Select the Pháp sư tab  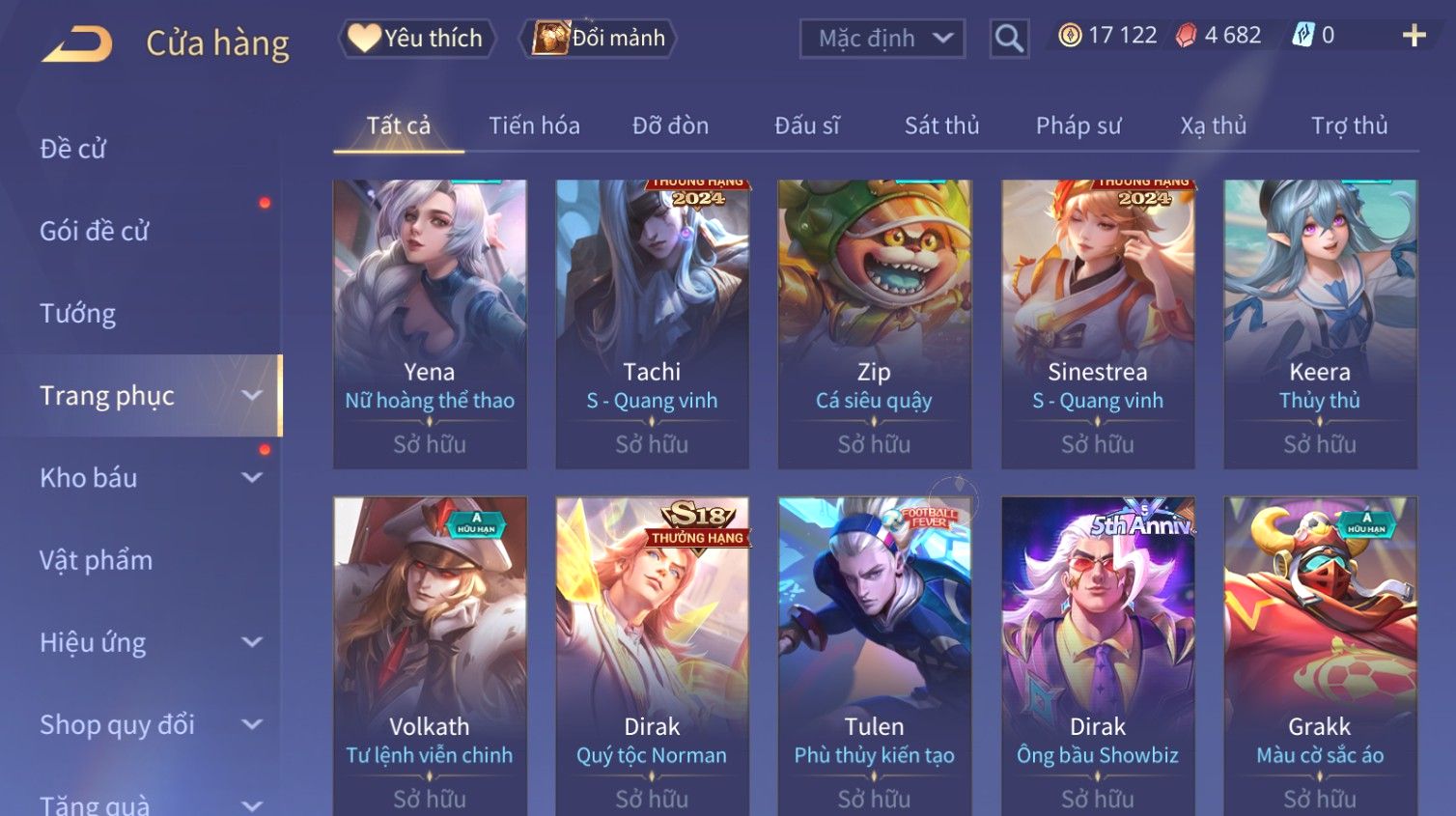1078,126
